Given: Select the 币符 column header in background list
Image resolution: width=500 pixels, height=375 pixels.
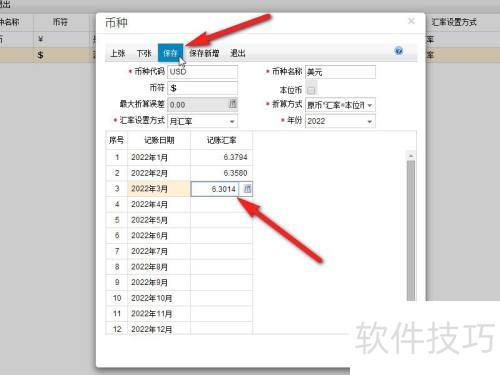Looking at the screenshot, I should pyautogui.click(x=61, y=22).
